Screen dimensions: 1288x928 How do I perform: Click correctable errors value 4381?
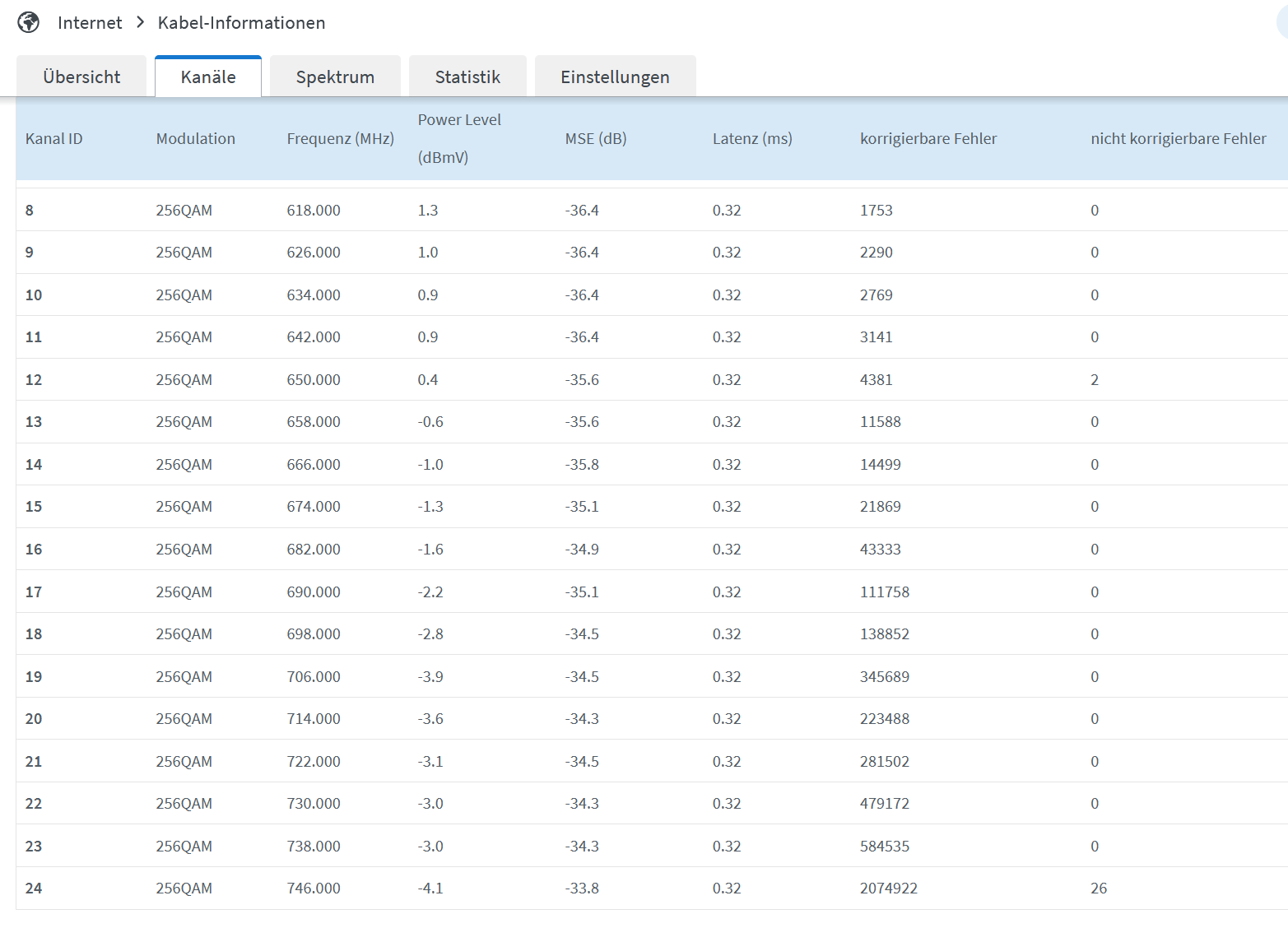pos(876,380)
